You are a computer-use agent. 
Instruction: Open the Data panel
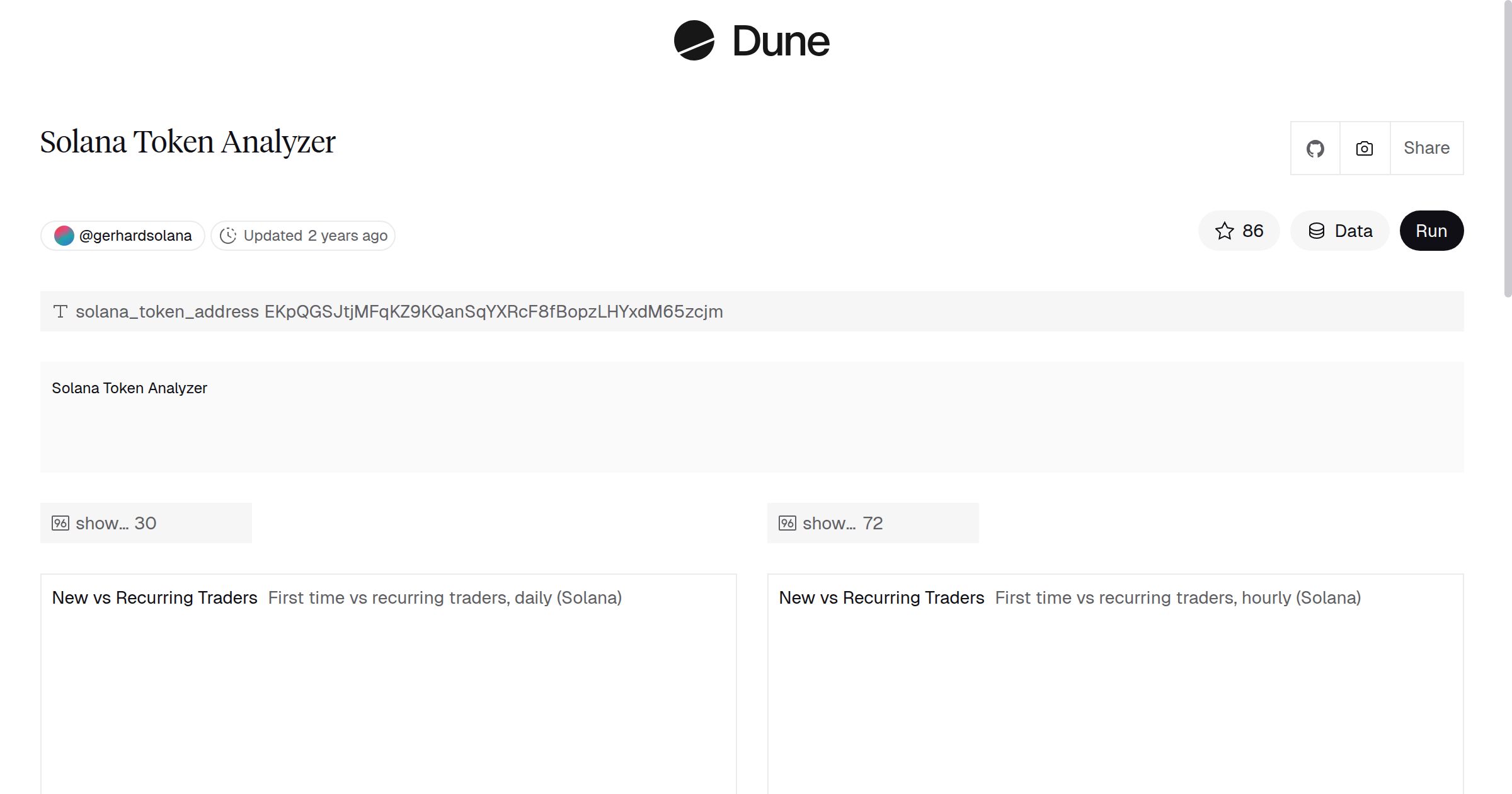pyautogui.click(x=1339, y=231)
